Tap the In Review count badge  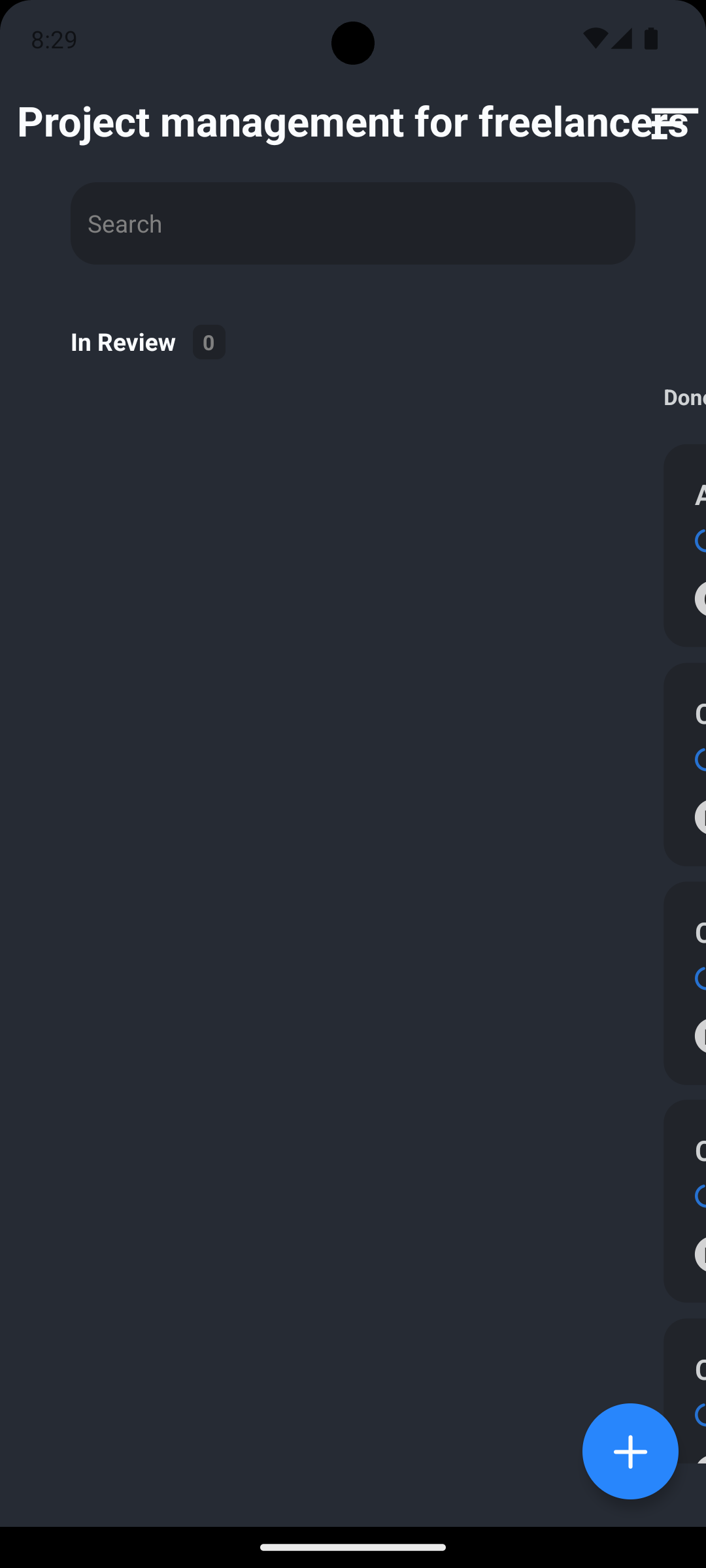tap(209, 342)
